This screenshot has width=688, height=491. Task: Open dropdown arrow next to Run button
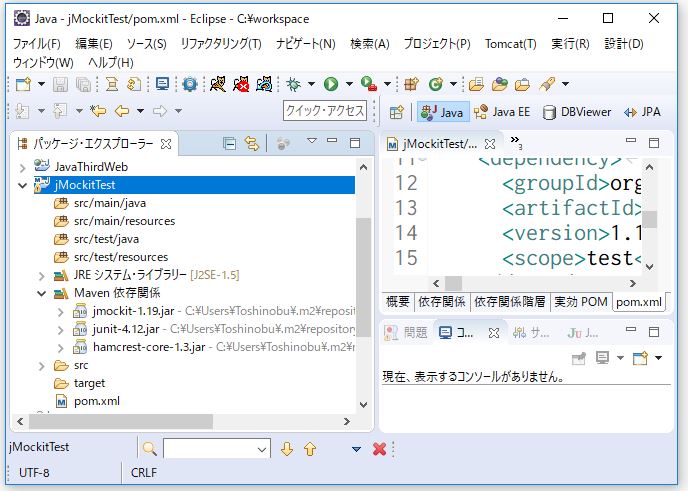(x=349, y=84)
